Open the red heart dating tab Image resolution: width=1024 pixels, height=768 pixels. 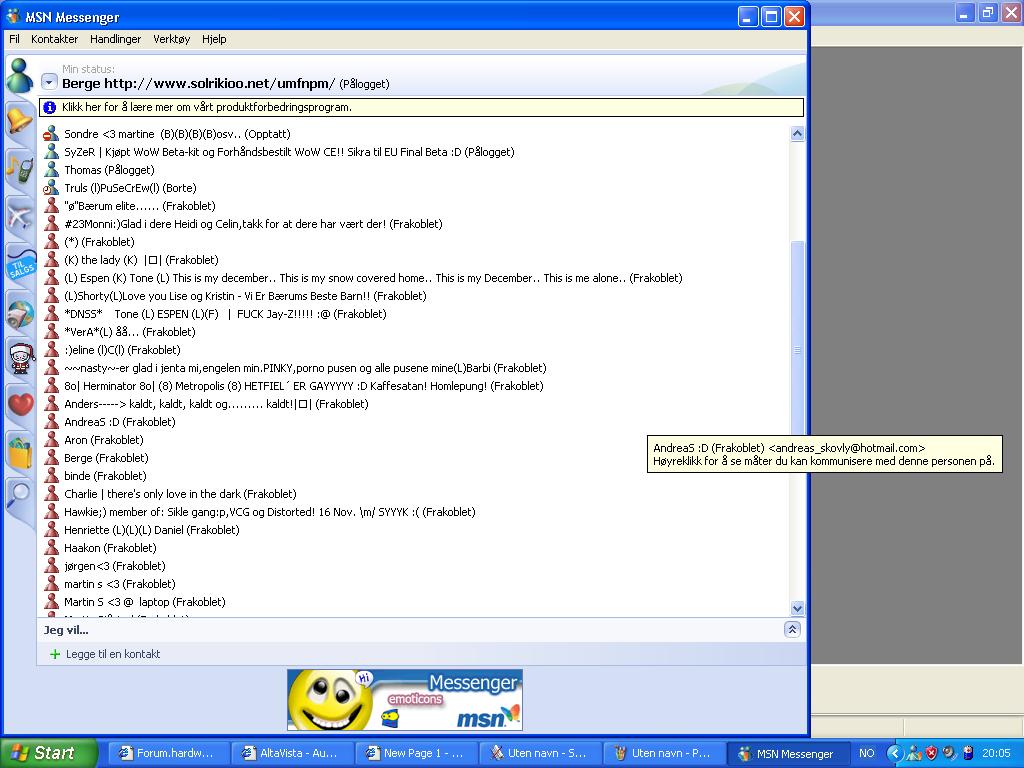20,405
